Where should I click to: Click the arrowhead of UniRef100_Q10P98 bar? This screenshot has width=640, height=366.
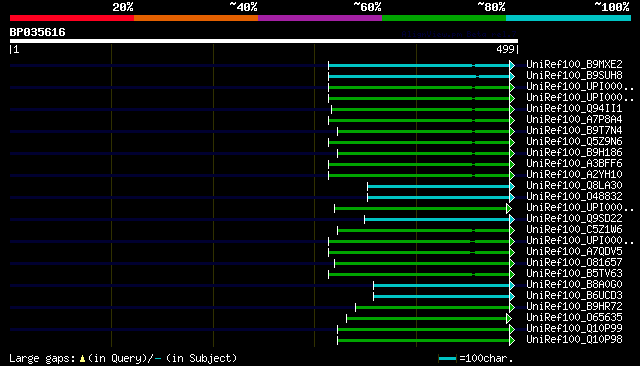point(512,340)
